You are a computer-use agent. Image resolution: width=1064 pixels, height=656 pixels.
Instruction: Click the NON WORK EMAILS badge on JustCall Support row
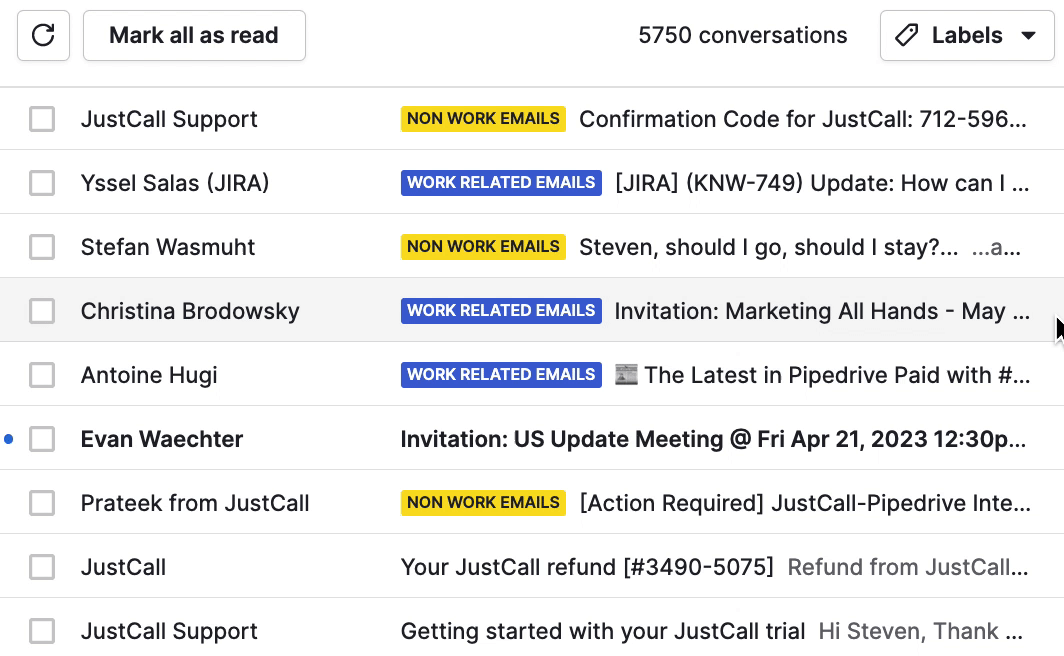483,118
